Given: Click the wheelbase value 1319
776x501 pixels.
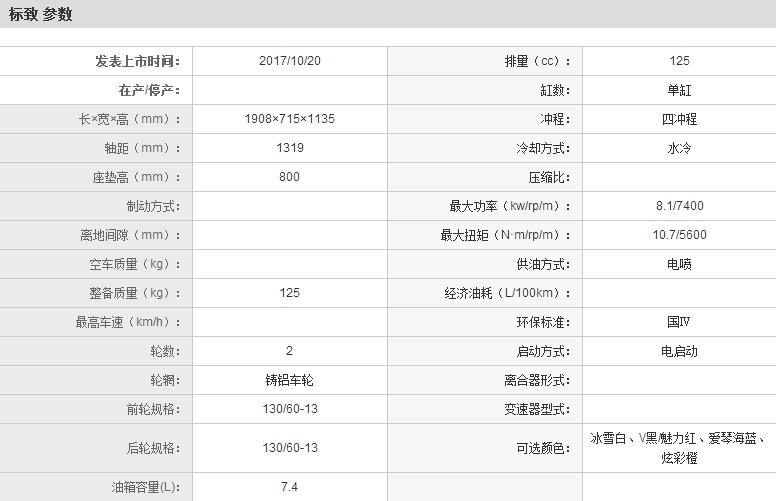Looking at the screenshot, I should coord(289,148).
